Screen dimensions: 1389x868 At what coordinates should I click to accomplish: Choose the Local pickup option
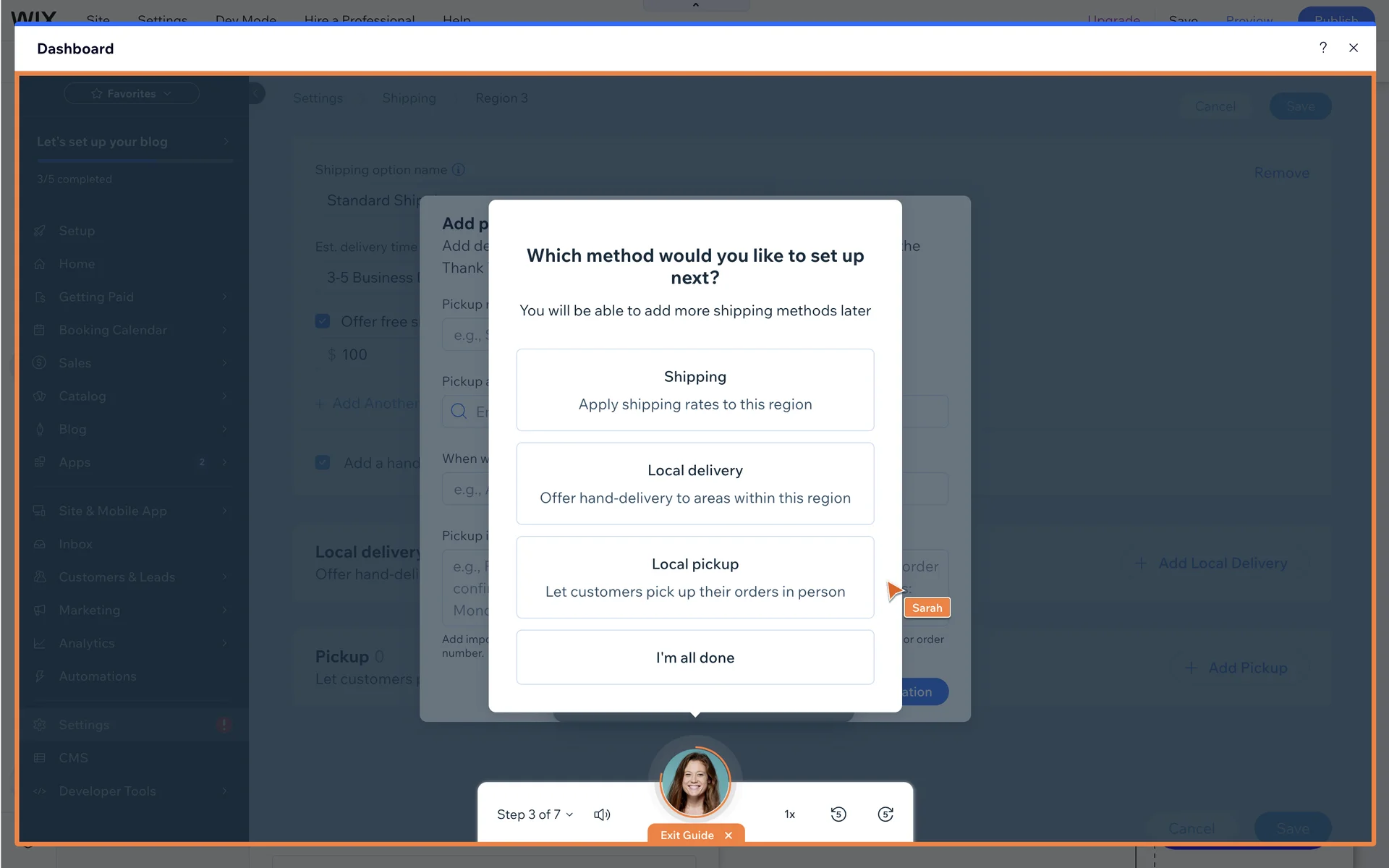694,577
